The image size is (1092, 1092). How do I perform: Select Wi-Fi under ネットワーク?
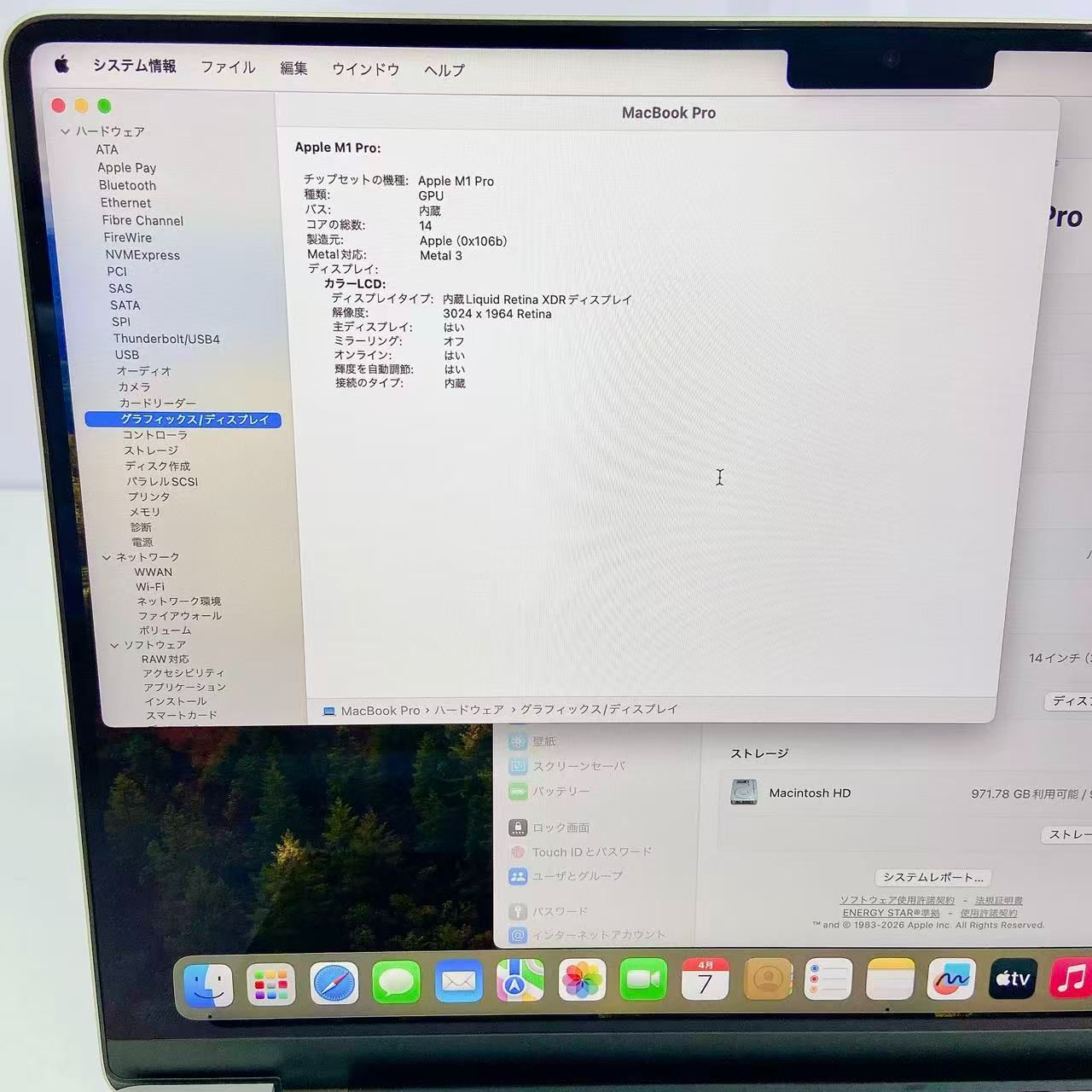pos(150,587)
